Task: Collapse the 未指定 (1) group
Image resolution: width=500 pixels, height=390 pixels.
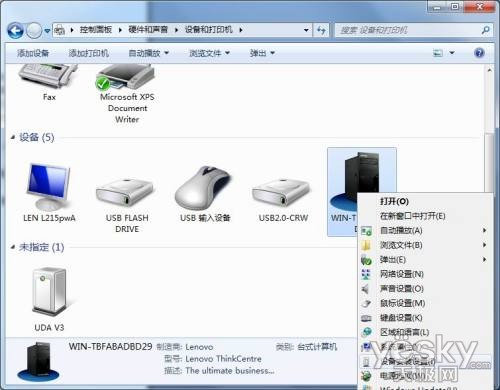Action: [13, 247]
